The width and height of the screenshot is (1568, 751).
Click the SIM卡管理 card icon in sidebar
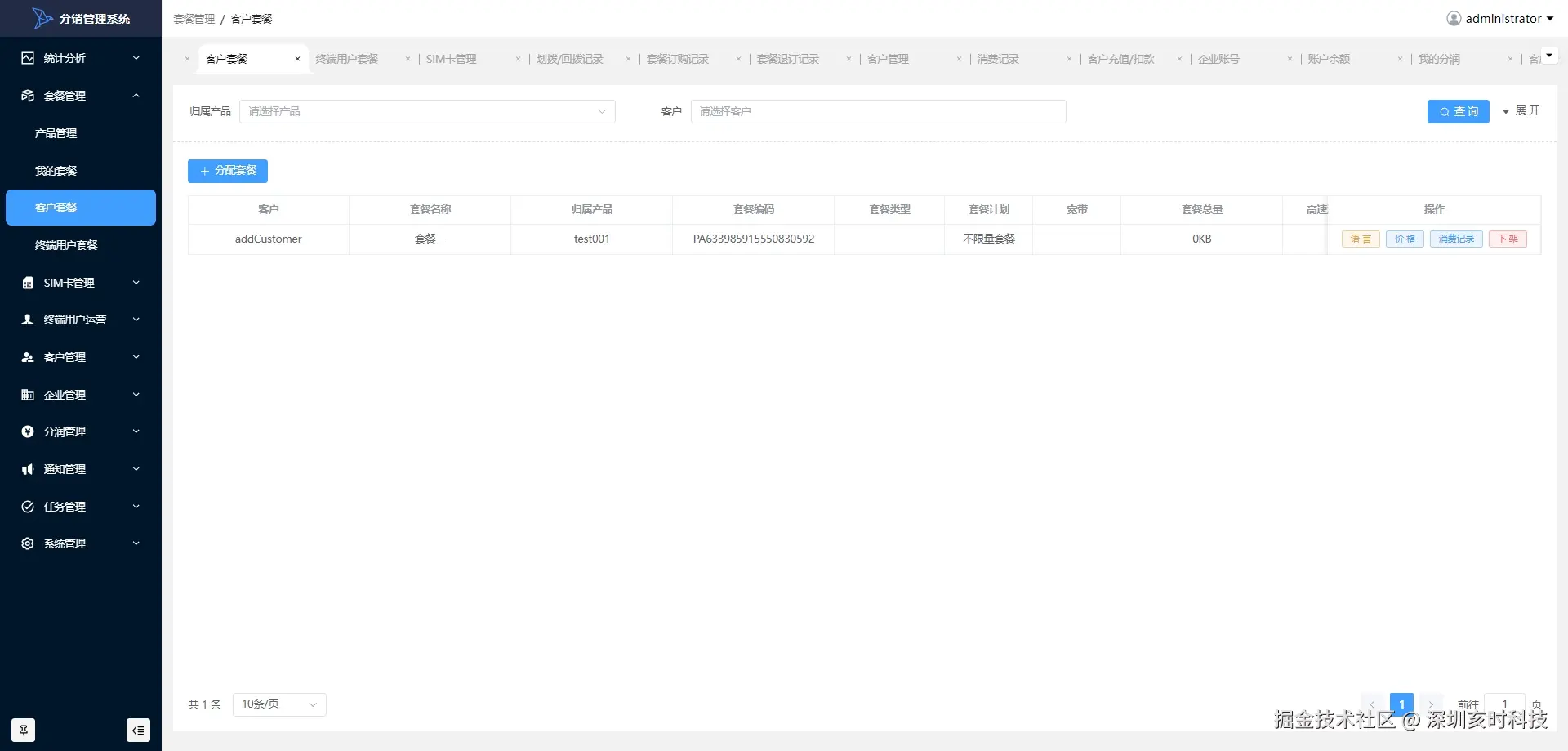tap(28, 283)
